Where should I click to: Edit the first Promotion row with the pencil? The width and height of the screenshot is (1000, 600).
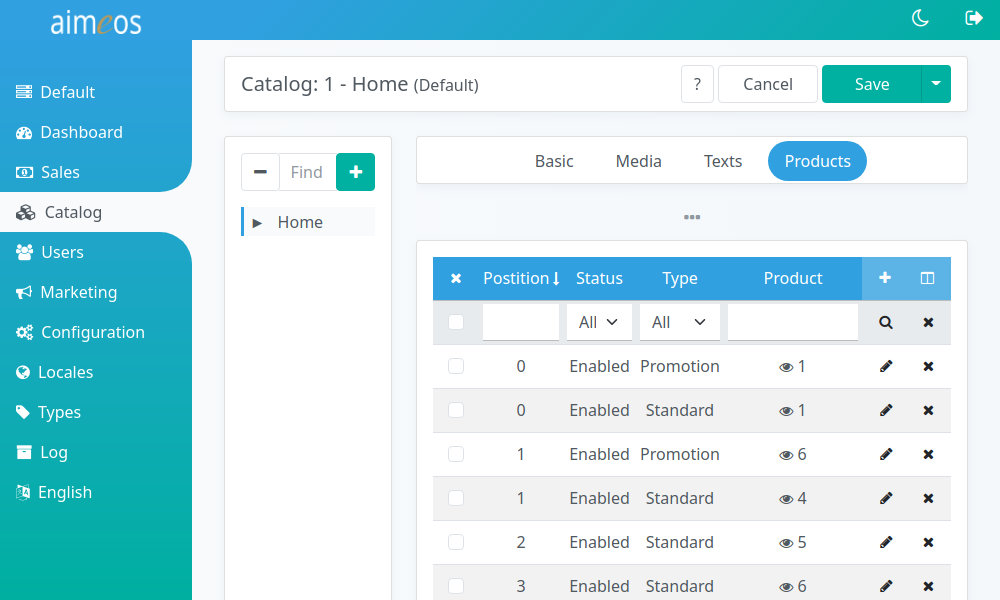(885, 366)
